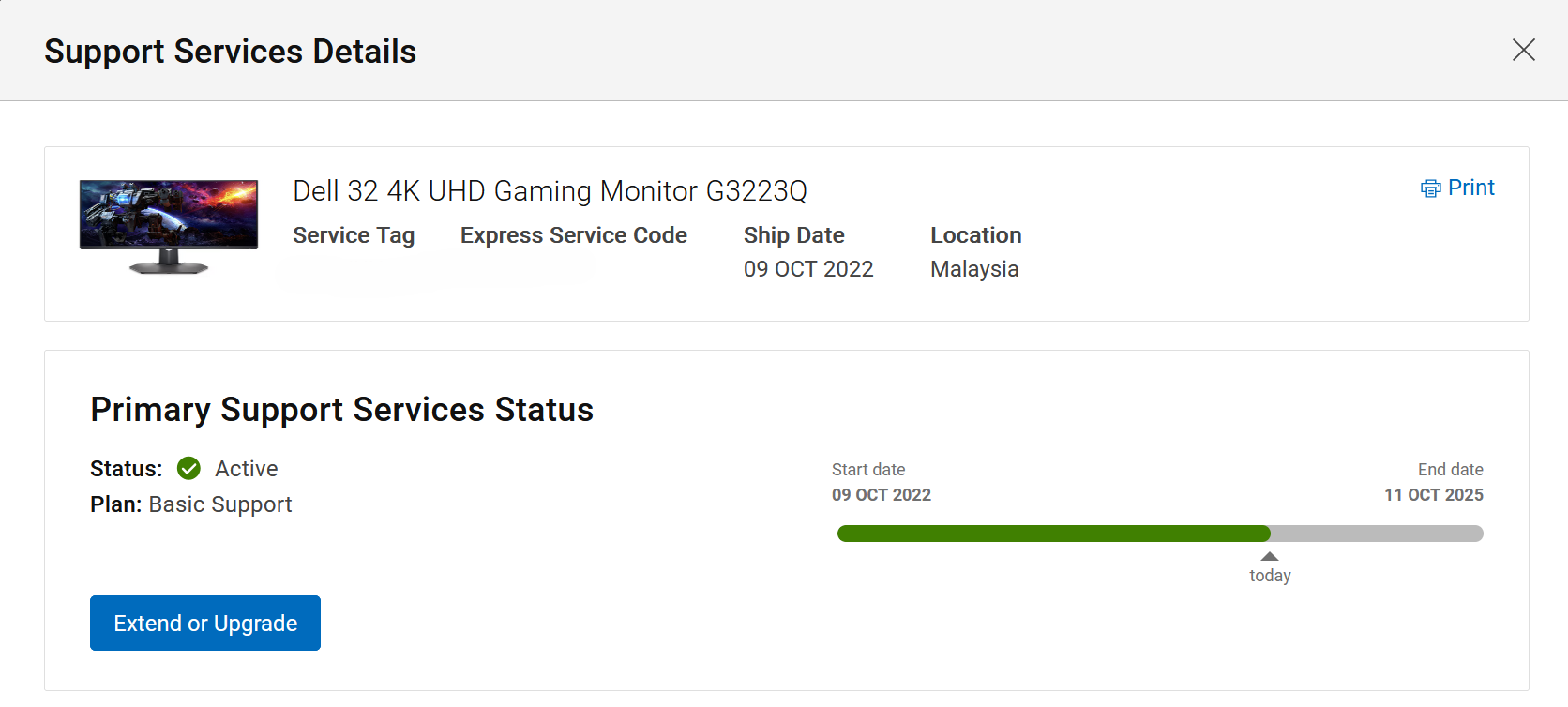The height and width of the screenshot is (707, 1568).
Task: Open the Print link
Action: 1470,188
